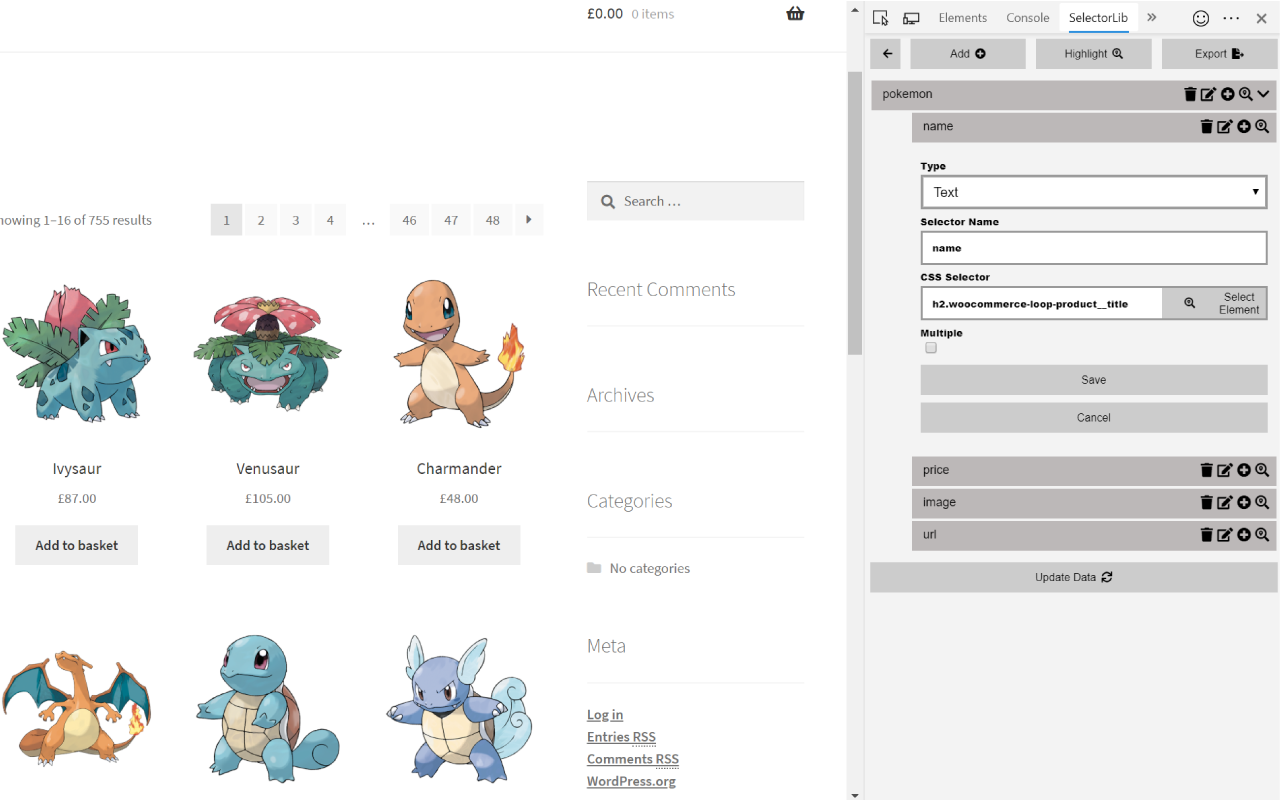The width and height of the screenshot is (1280, 800).
Task: Highlight pokemon selector with magnifier icon
Action: [x=1245, y=94]
